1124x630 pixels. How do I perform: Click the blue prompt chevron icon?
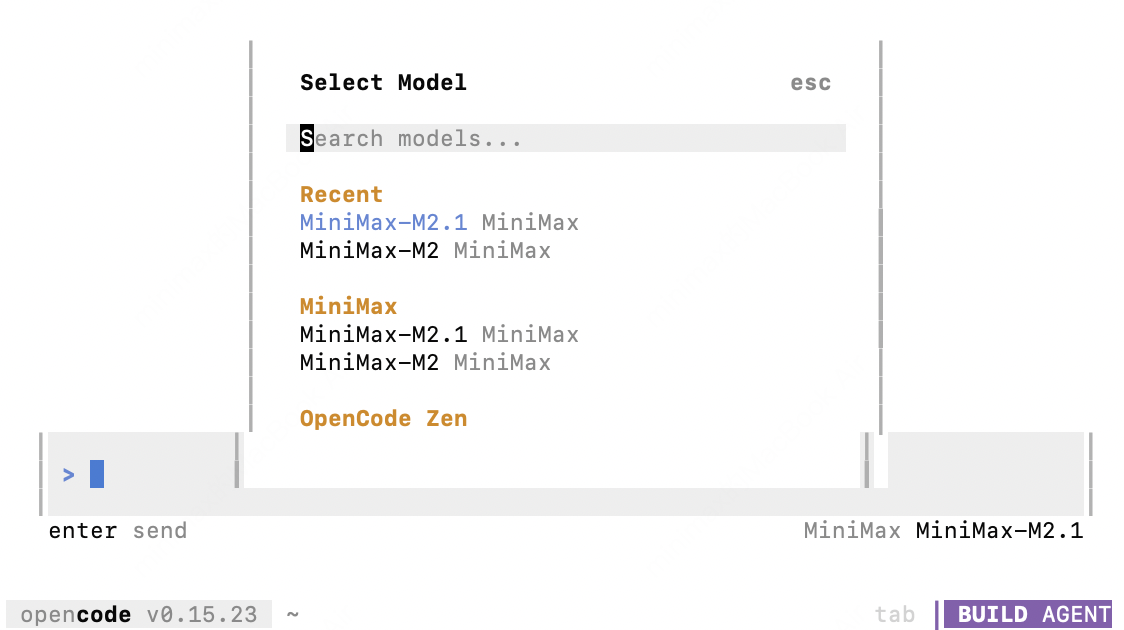[x=69, y=475]
